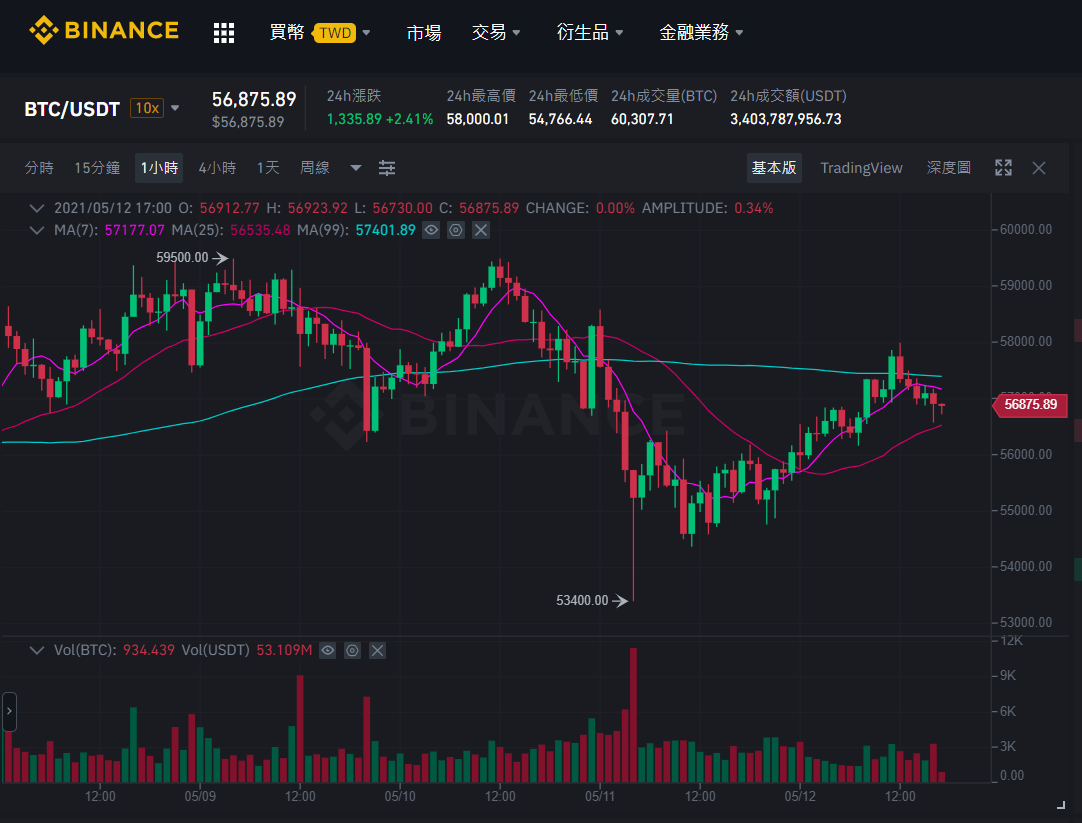This screenshot has width=1082, height=823.
Task: Remove the Vol indicator with X
Action: (x=377, y=650)
